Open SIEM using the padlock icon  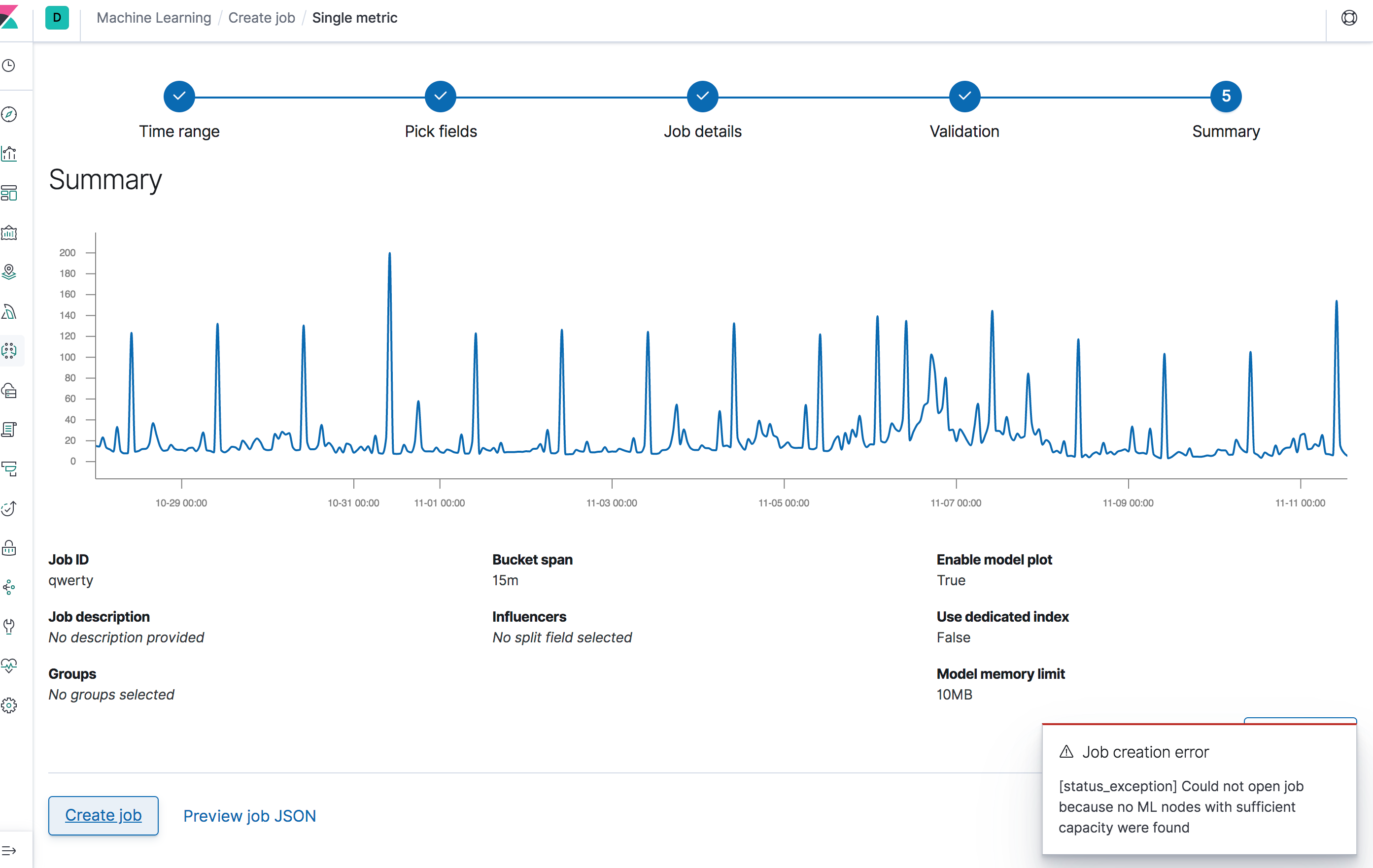pos(9,548)
